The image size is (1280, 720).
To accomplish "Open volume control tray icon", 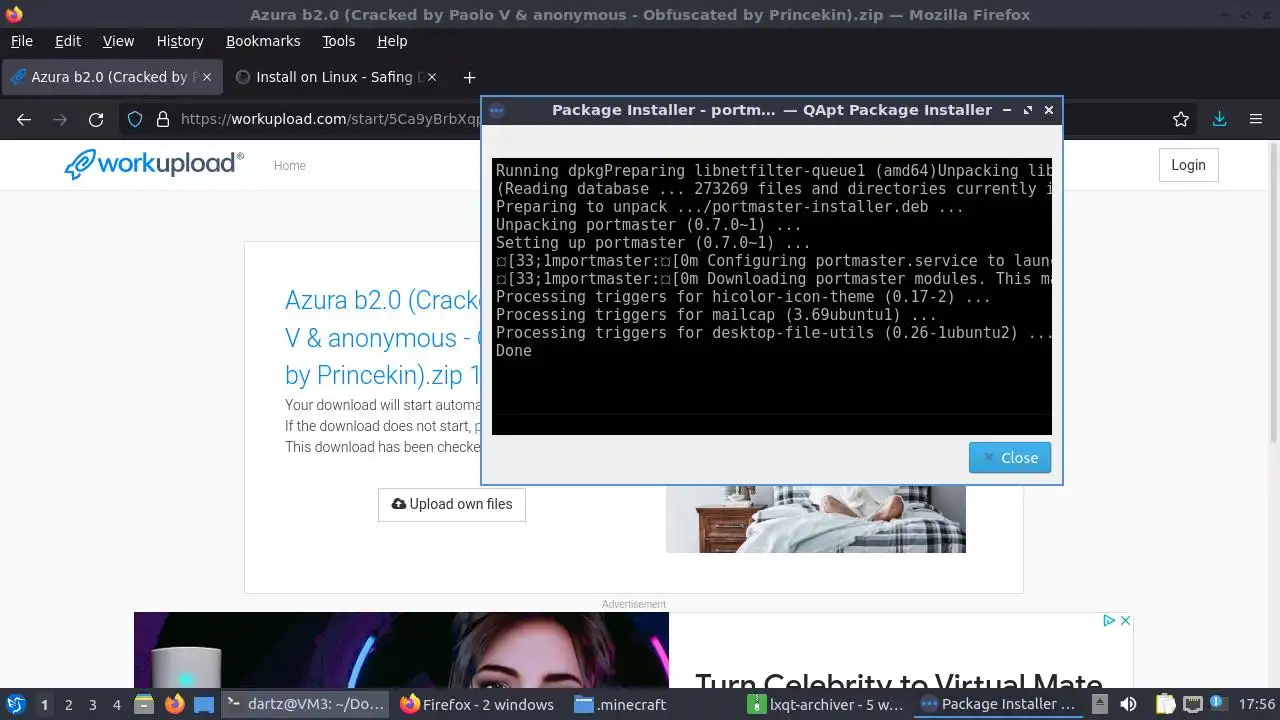I will pos(1128,704).
